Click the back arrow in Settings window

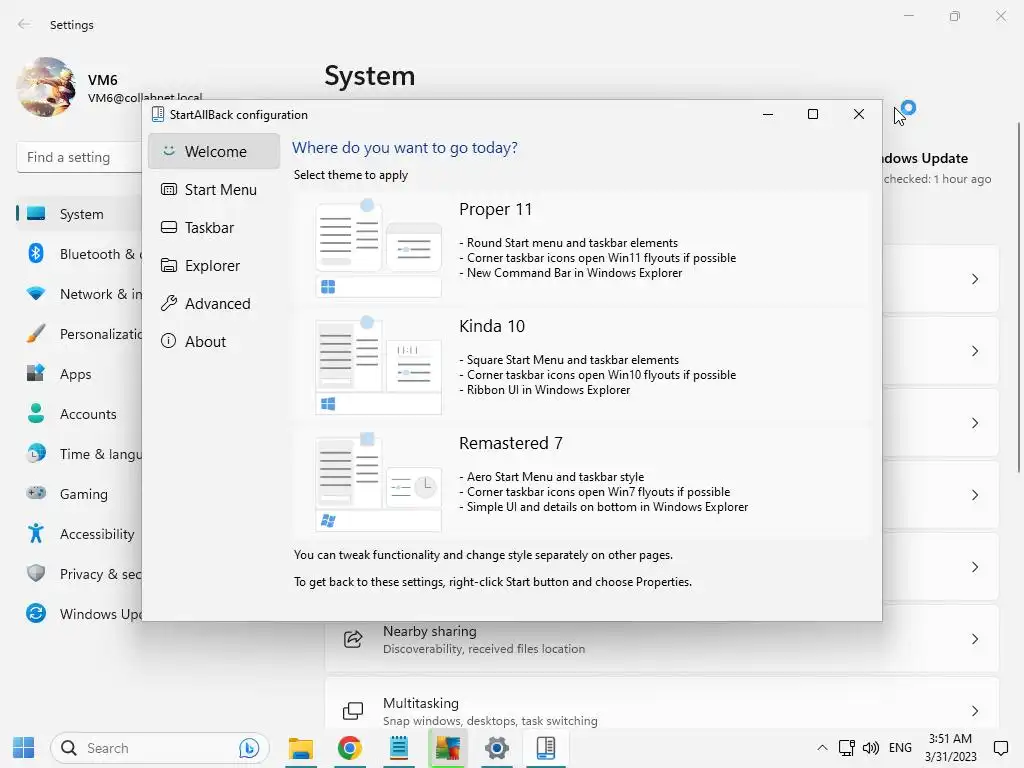[24, 24]
